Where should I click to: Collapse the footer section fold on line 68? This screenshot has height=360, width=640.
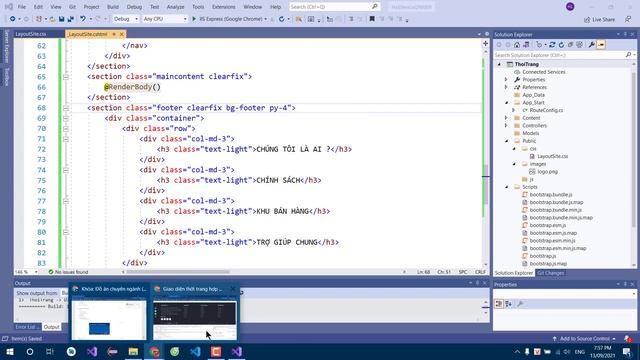tap(66, 108)
